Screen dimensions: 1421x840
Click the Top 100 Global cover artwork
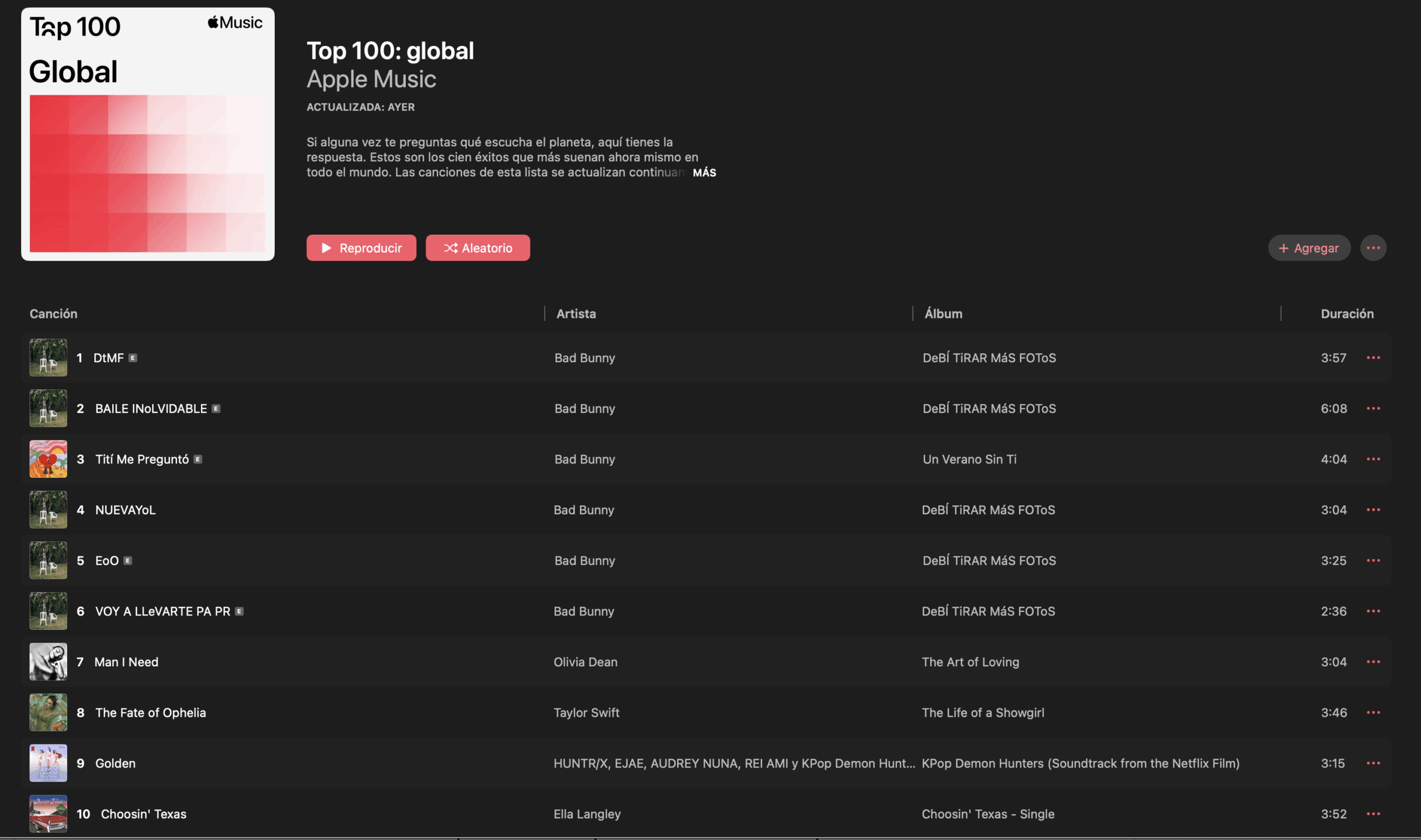tap(148, 134)
